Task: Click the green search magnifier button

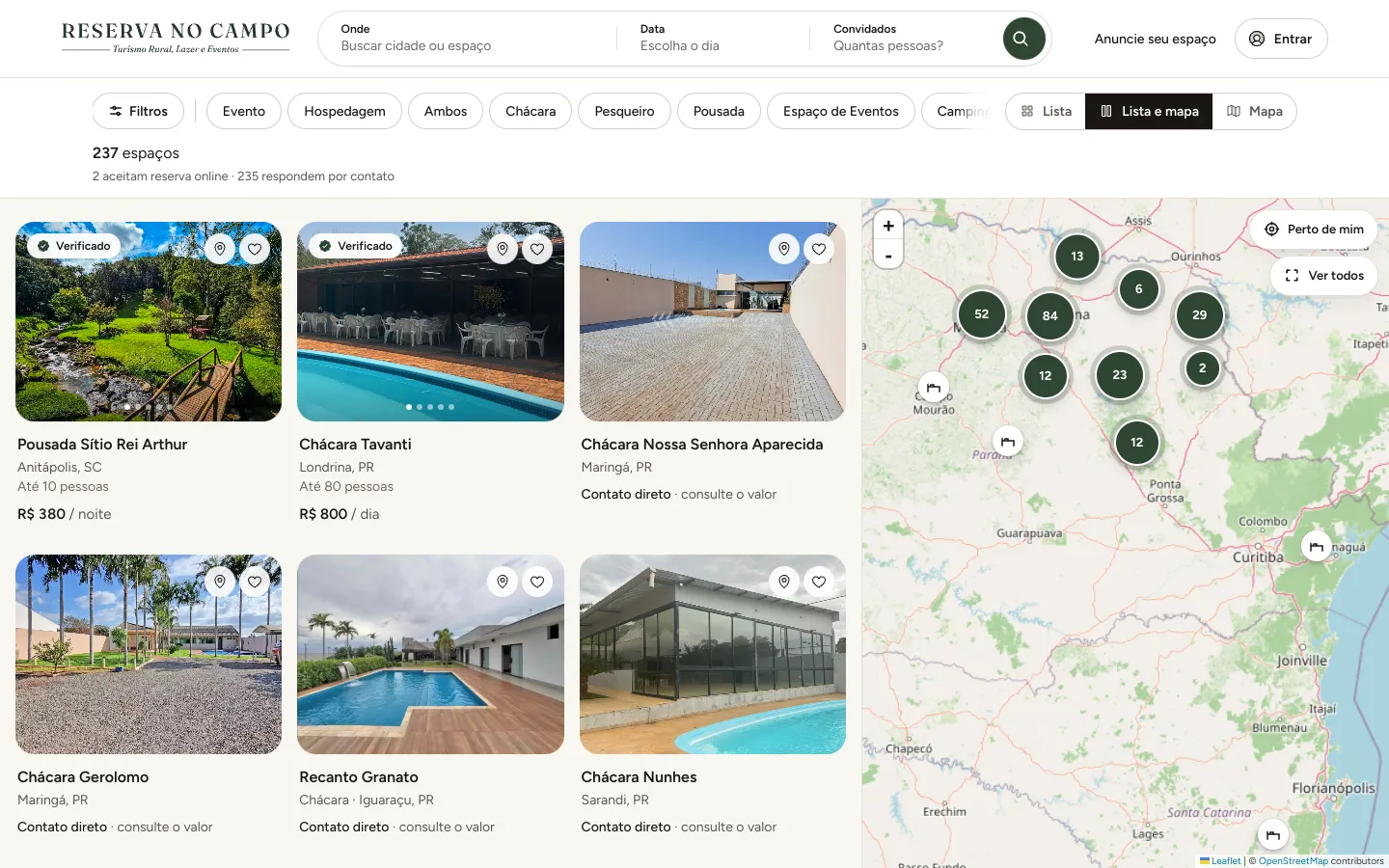Action: click(x=1023, y=39)
